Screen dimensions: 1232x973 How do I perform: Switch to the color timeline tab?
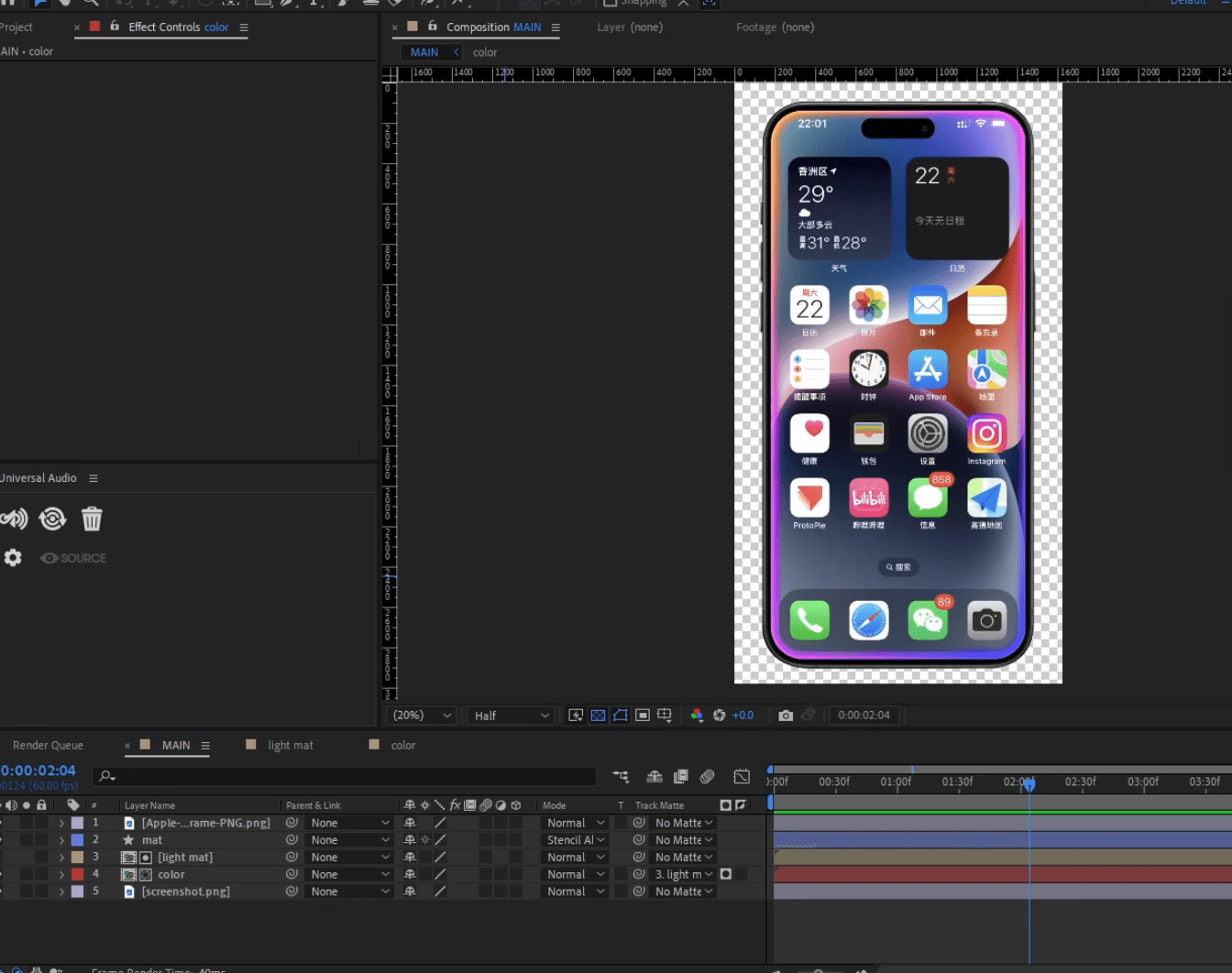[x=403, y=746]
